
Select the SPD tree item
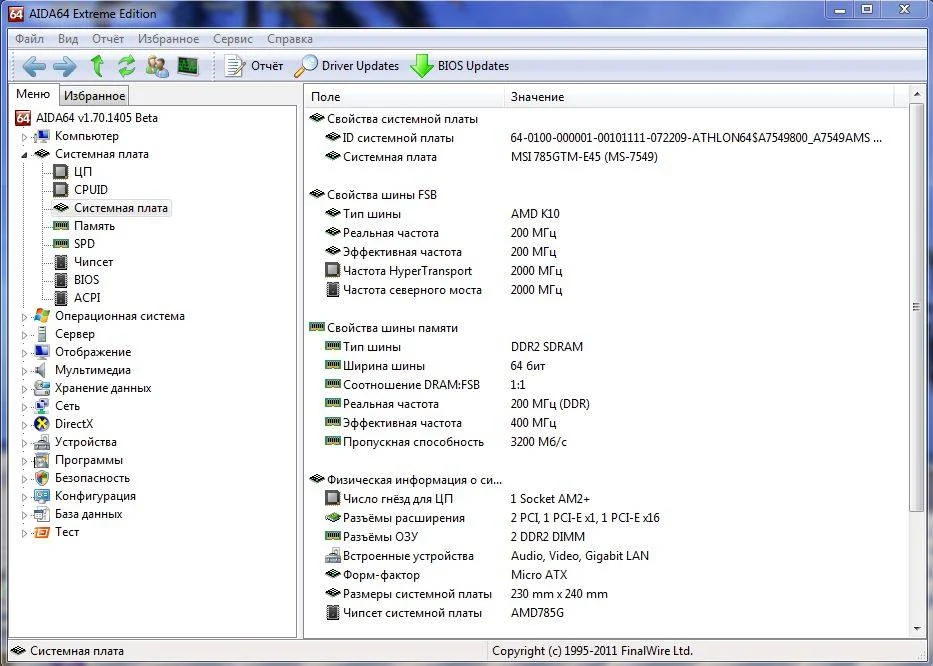84,244
